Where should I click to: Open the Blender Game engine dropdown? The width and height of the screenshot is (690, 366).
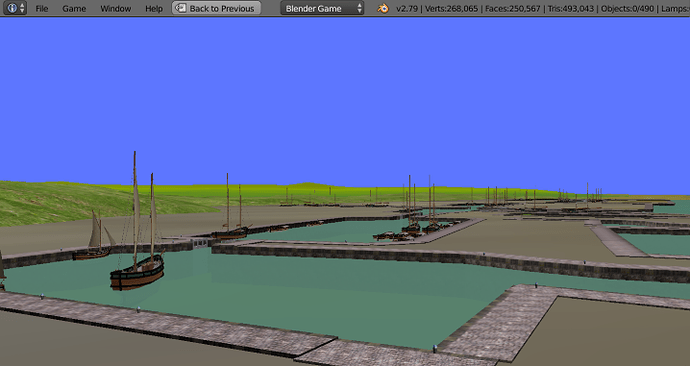[x=322, y=8]
